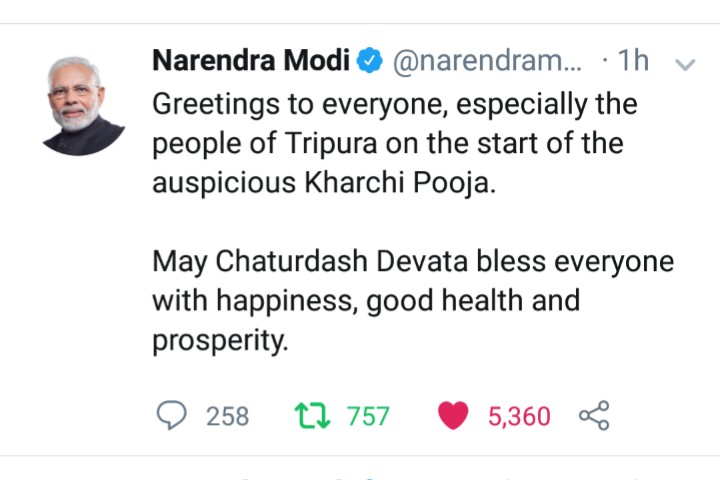Click the 757 retweets count
Image resolution: width=720 pixels, height=480 pixels.
368,416
